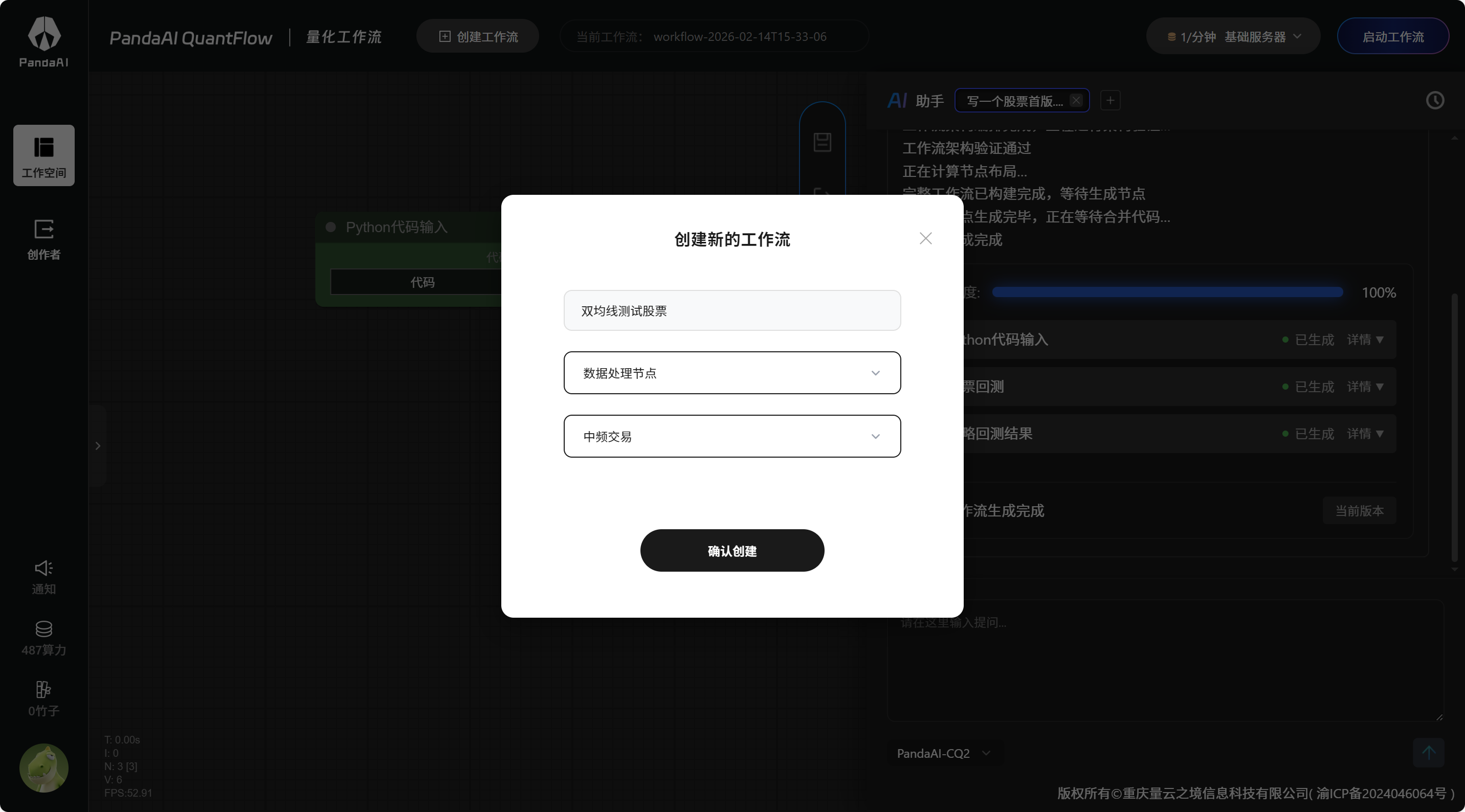Viewport: 1465px width, 812px height.
Task: Click the 量化工作流 header label
Action: (x=344, y=37)
